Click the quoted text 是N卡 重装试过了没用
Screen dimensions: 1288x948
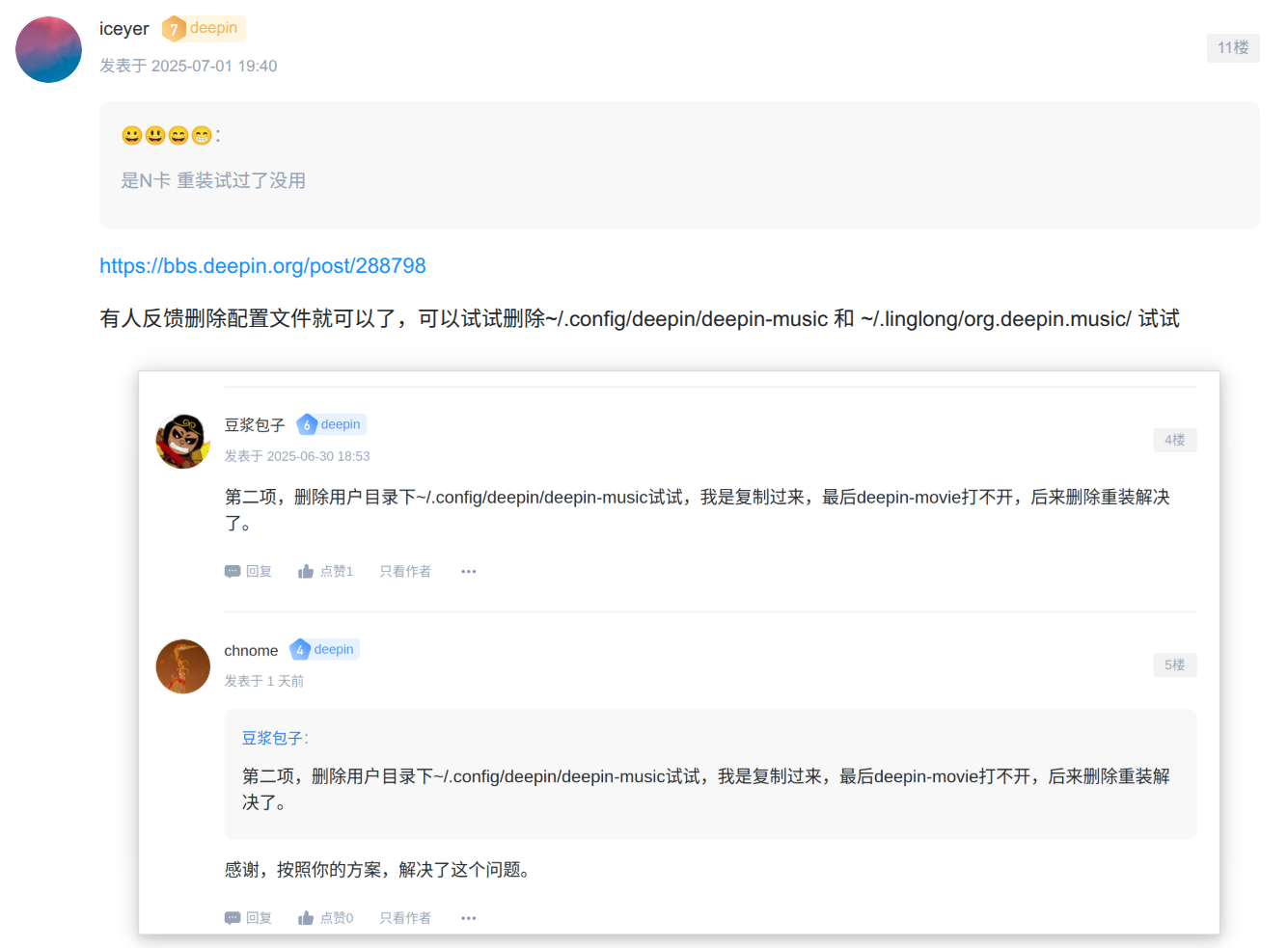pos(213,180)
